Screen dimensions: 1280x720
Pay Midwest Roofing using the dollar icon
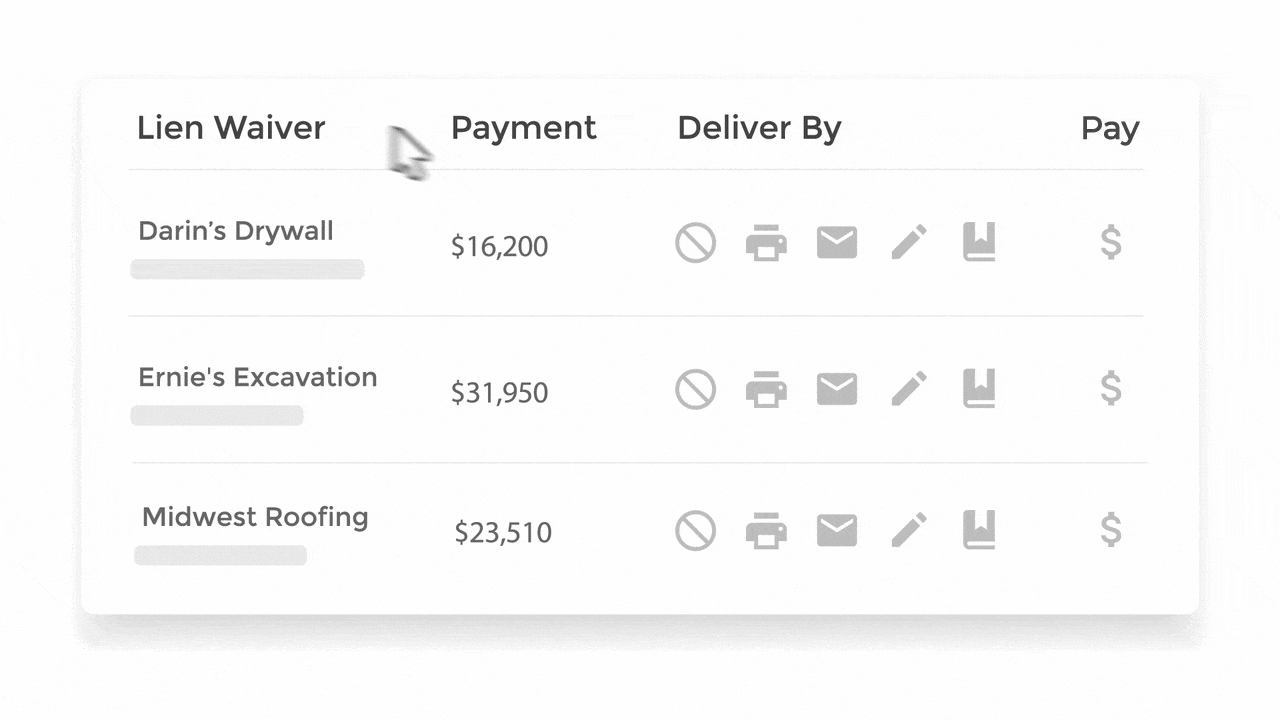1110,530
